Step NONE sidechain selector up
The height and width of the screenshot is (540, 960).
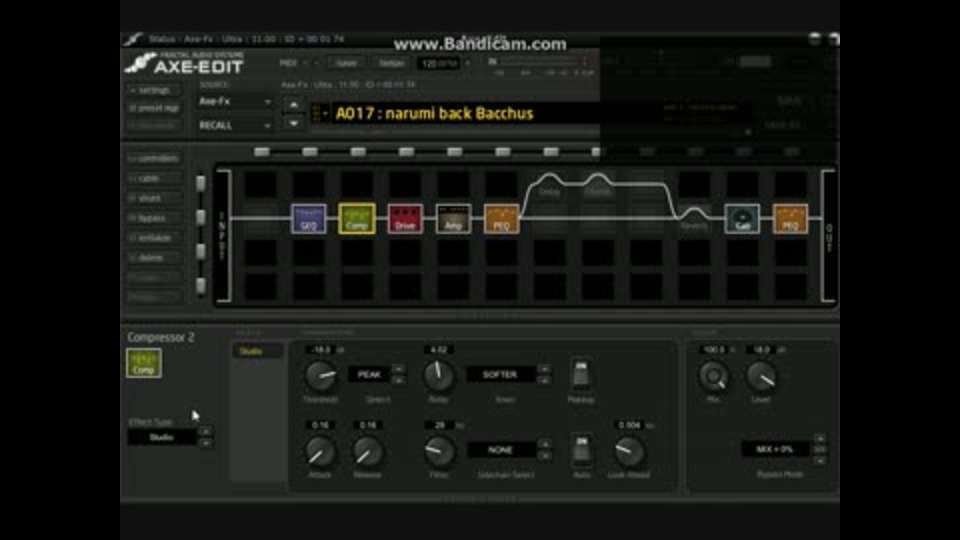(544, 444)
